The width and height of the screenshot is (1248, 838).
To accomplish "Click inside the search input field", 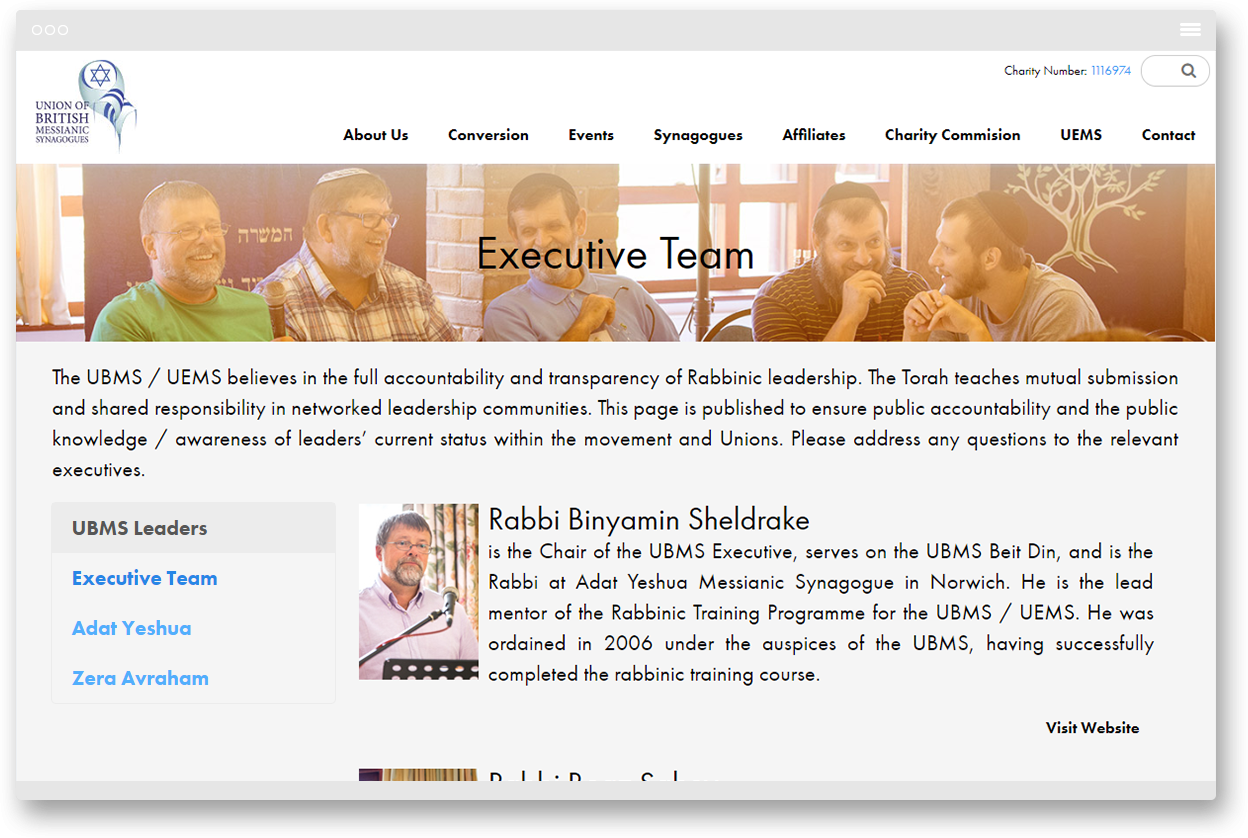I will [x=1160, y=71].
